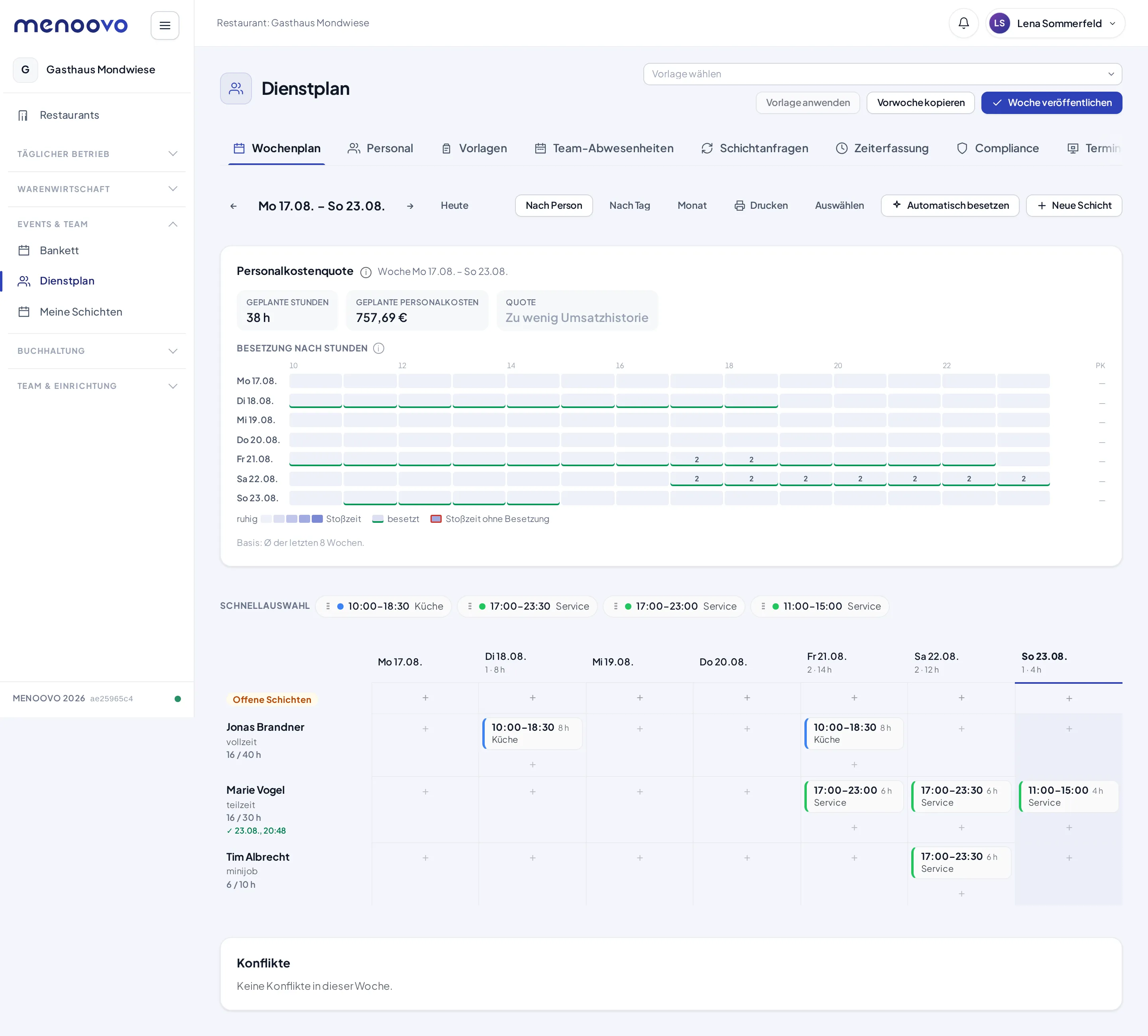Switch view to Nach Person
Image resolution: width=1148 pixels, height=1036 pixels.
pos(554,206)
